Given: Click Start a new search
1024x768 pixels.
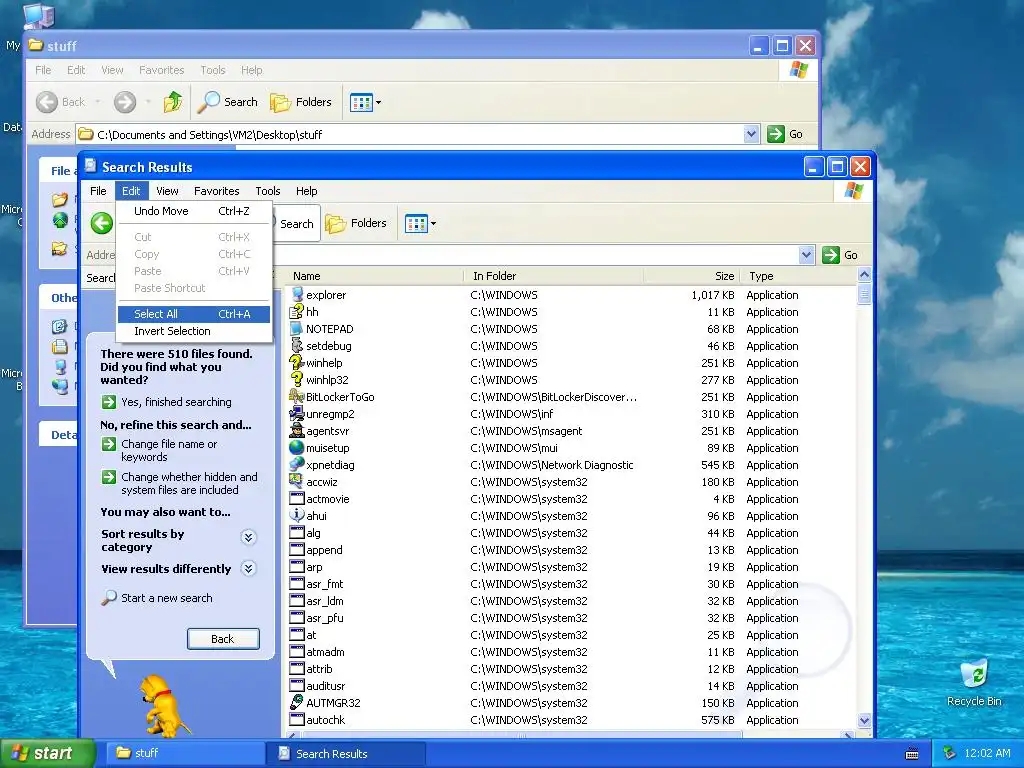Looking at the screenshot, I should pyautogui.click(x=157, y=598).
